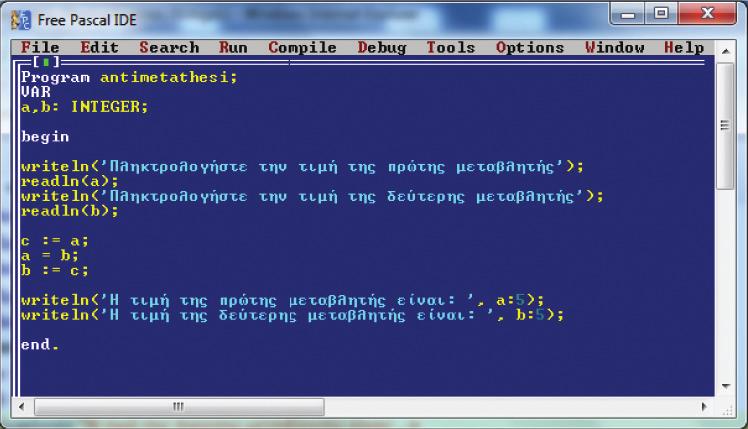
Task: Click the horizontal scrollbar left arrow
Action: pos(21,407)
